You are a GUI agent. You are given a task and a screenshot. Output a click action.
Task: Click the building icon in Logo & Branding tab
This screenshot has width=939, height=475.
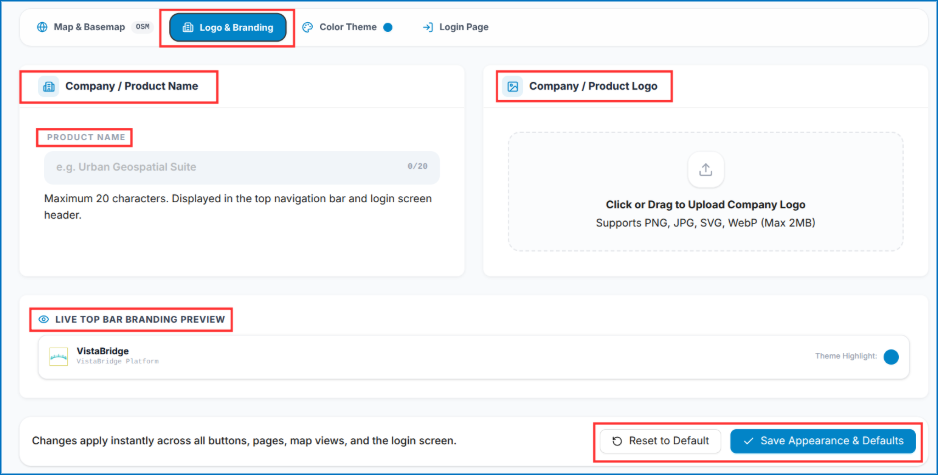click(188, 28)
